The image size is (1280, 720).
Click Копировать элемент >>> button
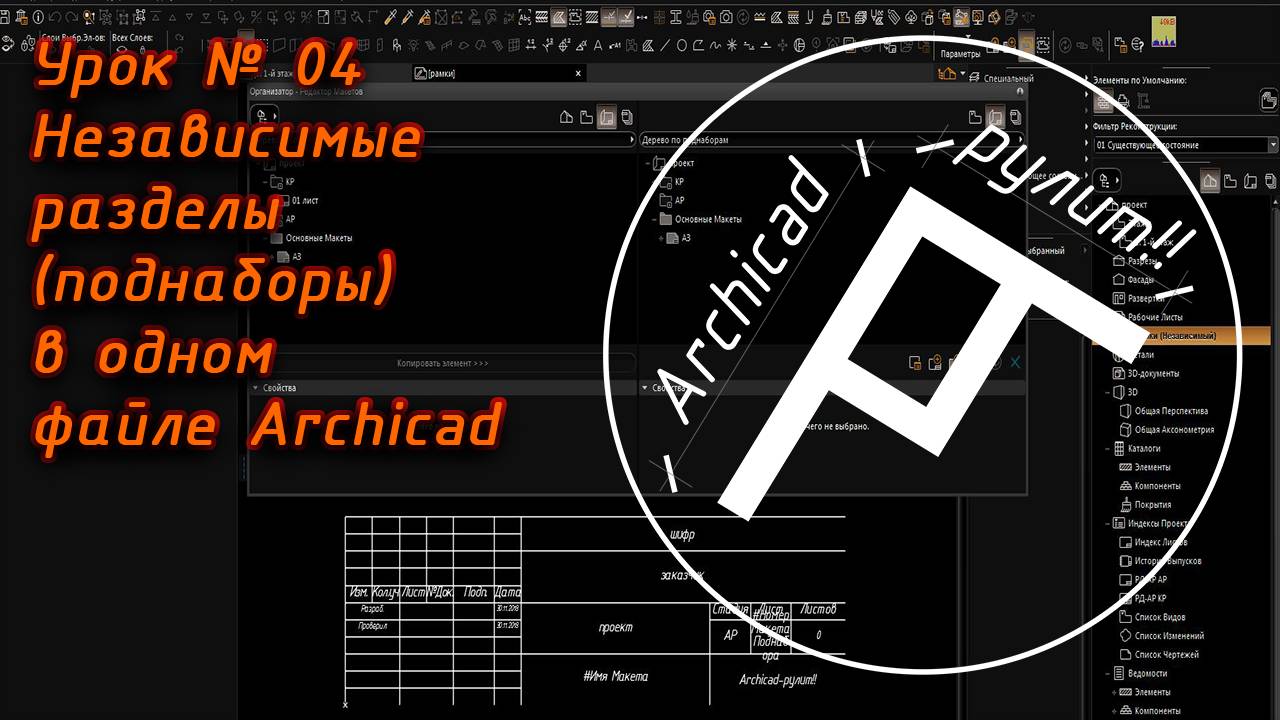pos(442,363)
